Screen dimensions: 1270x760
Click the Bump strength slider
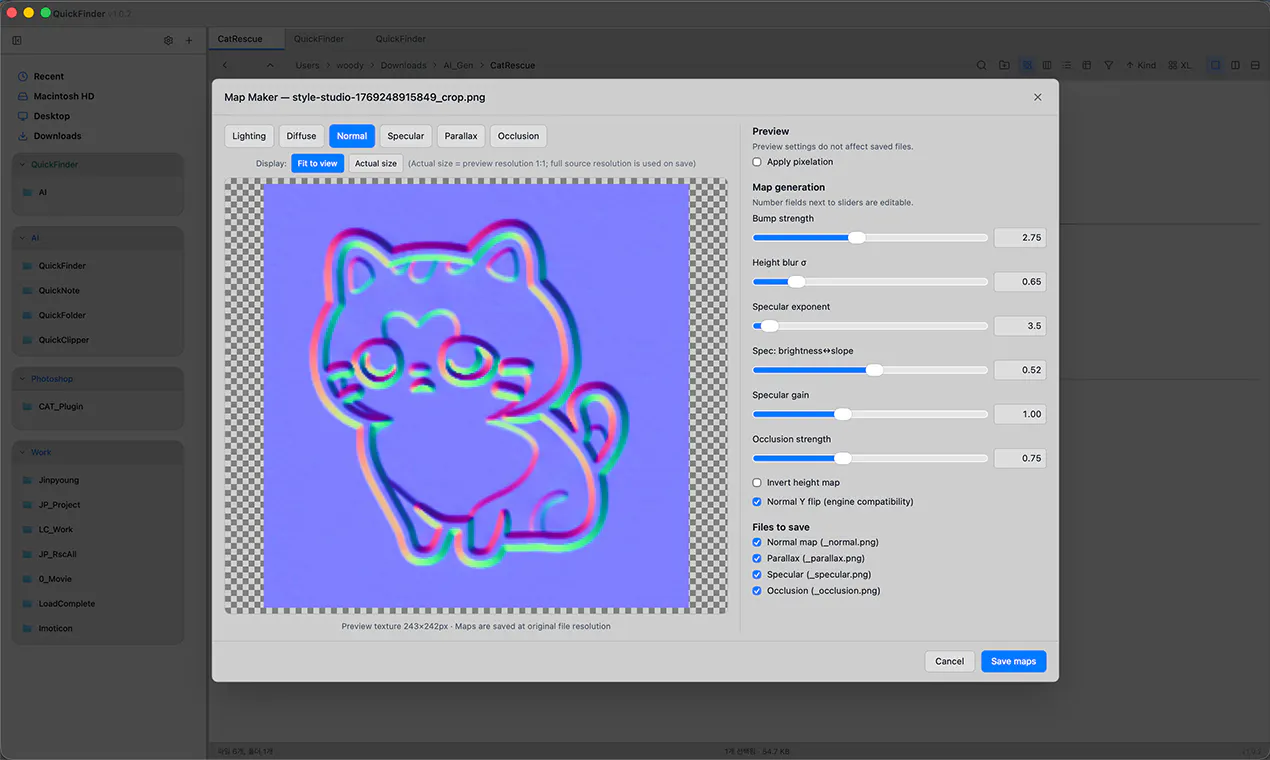pyautogui.click(x=870, y=238)
